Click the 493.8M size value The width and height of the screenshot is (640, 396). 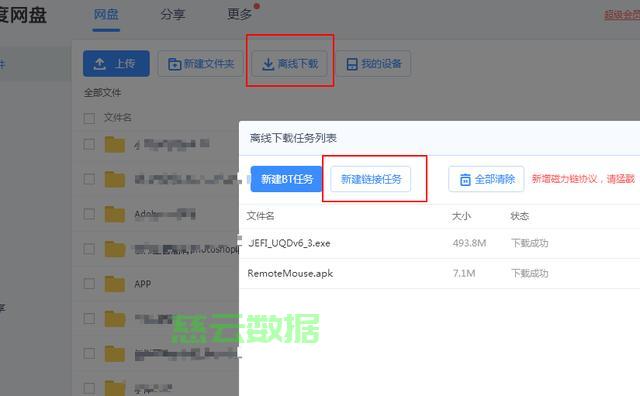pyautogui.click(x=469, y=243)
